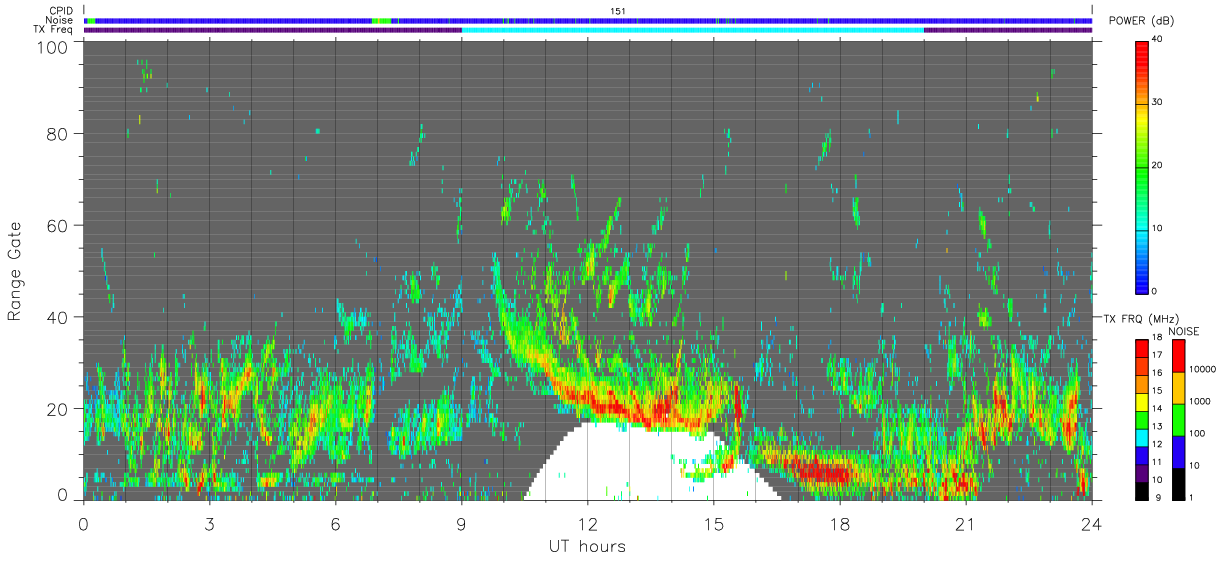Click the purple 10 MHz swatch in TX FRQ legend

click(x=1142, y=475)
